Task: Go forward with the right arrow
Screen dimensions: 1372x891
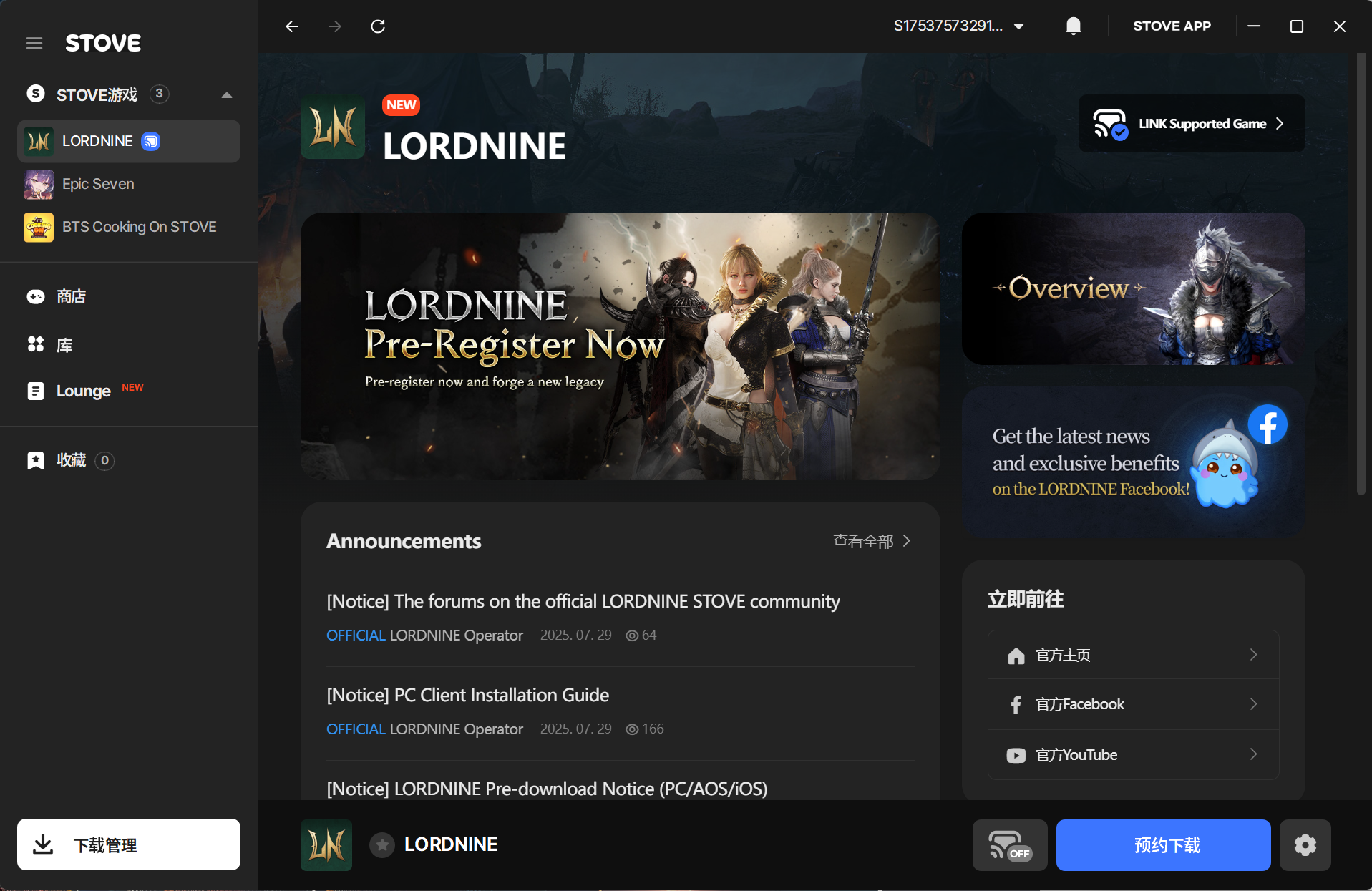Action: coord(335,26)
